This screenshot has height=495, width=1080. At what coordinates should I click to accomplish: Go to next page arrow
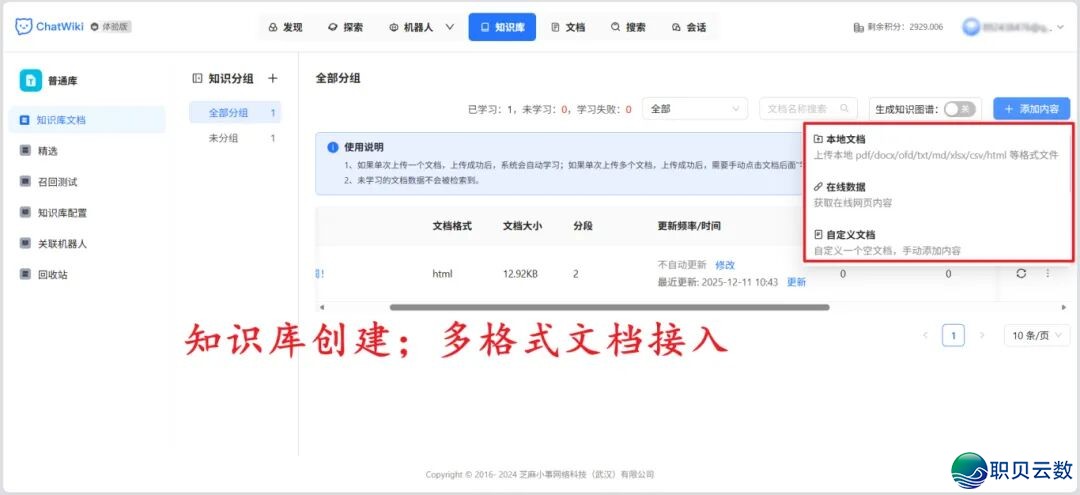(982, 335)
